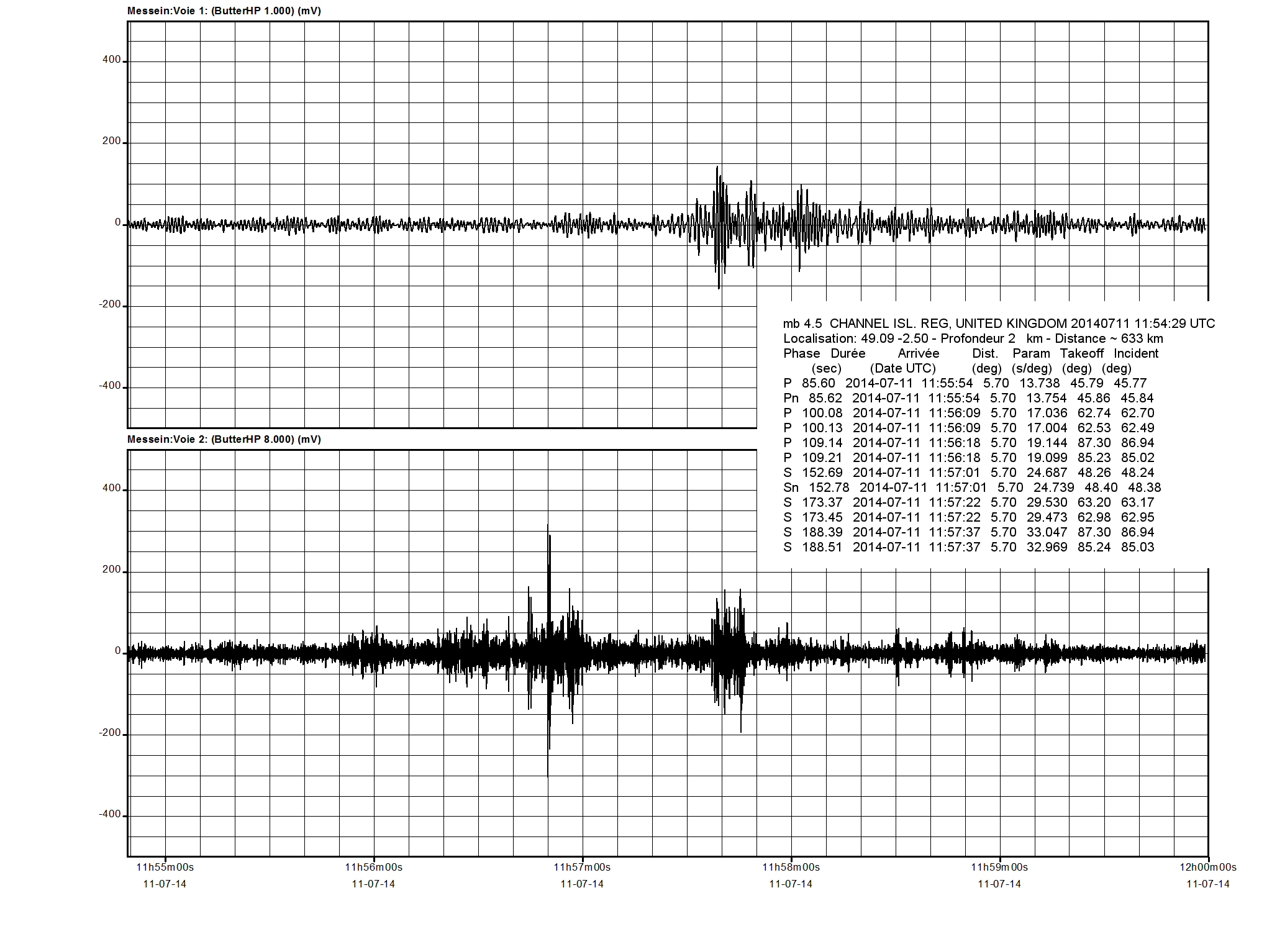1272x952 pixels.
Task: Click the Pn 85.62 phase row
Action: pos(968,398)
